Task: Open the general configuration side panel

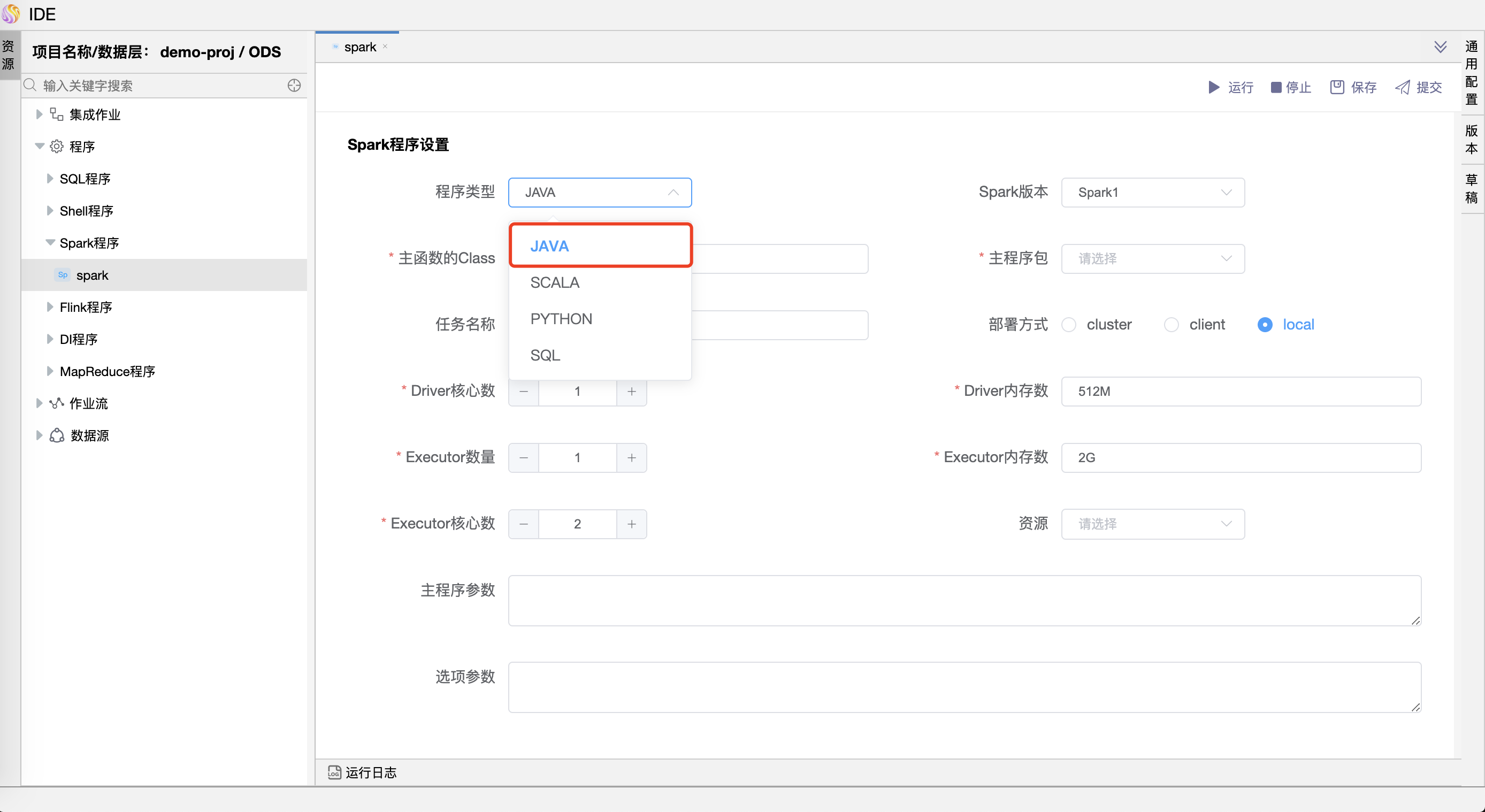Action: [x=1471, y=72]
